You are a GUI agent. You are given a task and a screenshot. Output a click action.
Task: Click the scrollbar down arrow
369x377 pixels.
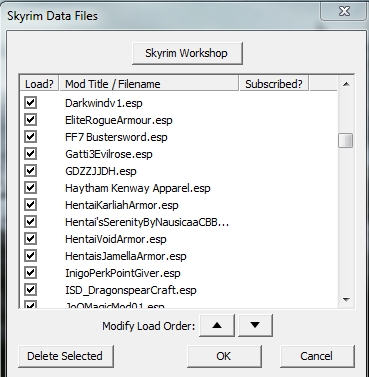point(346,299)
